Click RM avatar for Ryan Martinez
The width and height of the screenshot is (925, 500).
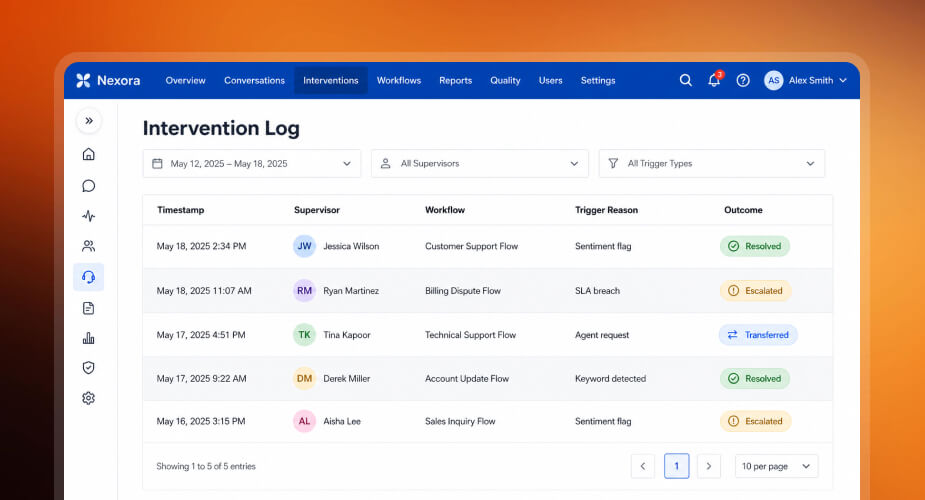coord(304,291)
